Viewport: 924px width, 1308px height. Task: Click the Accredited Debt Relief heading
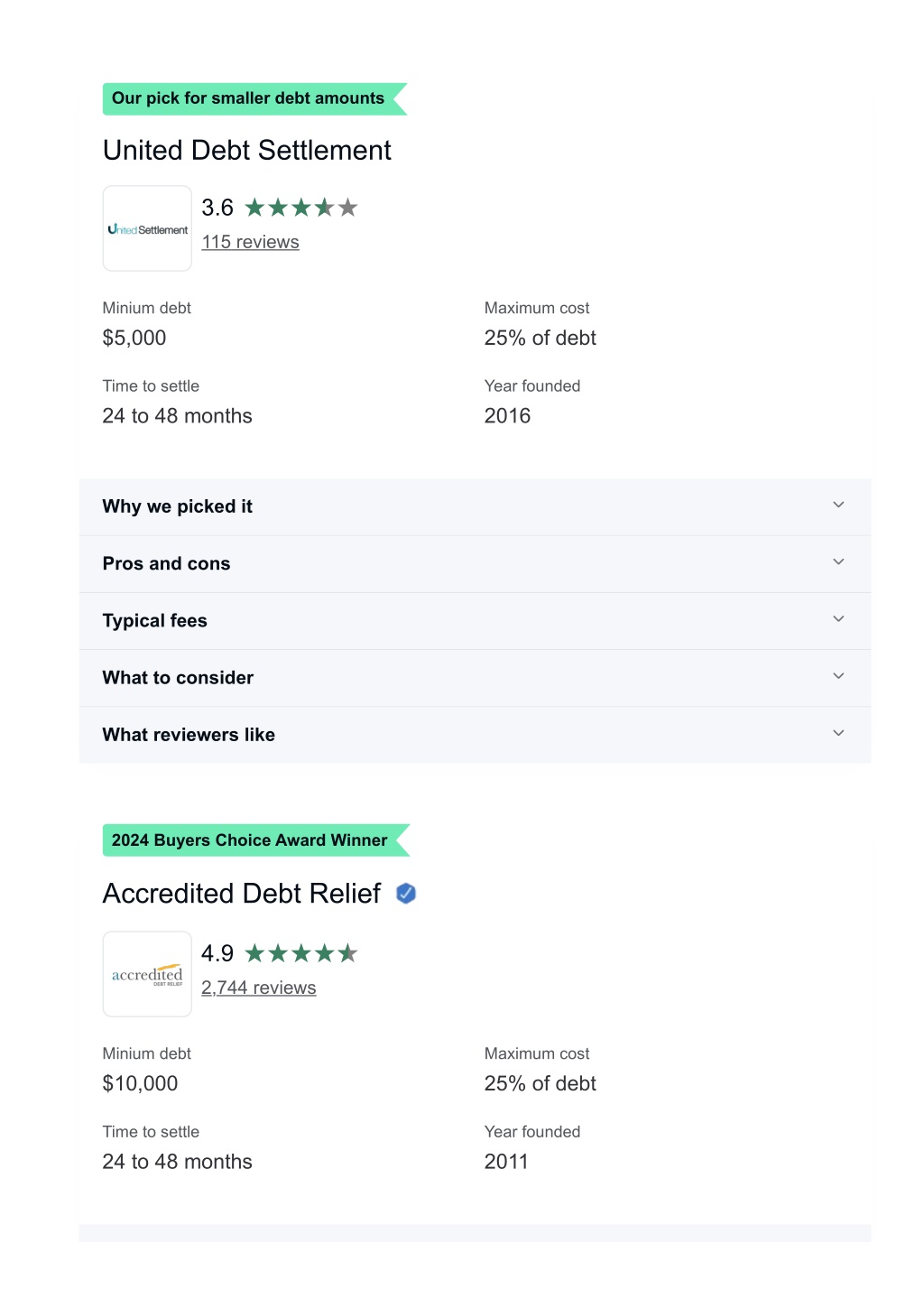pyautogui.click(x=242, y=894)
